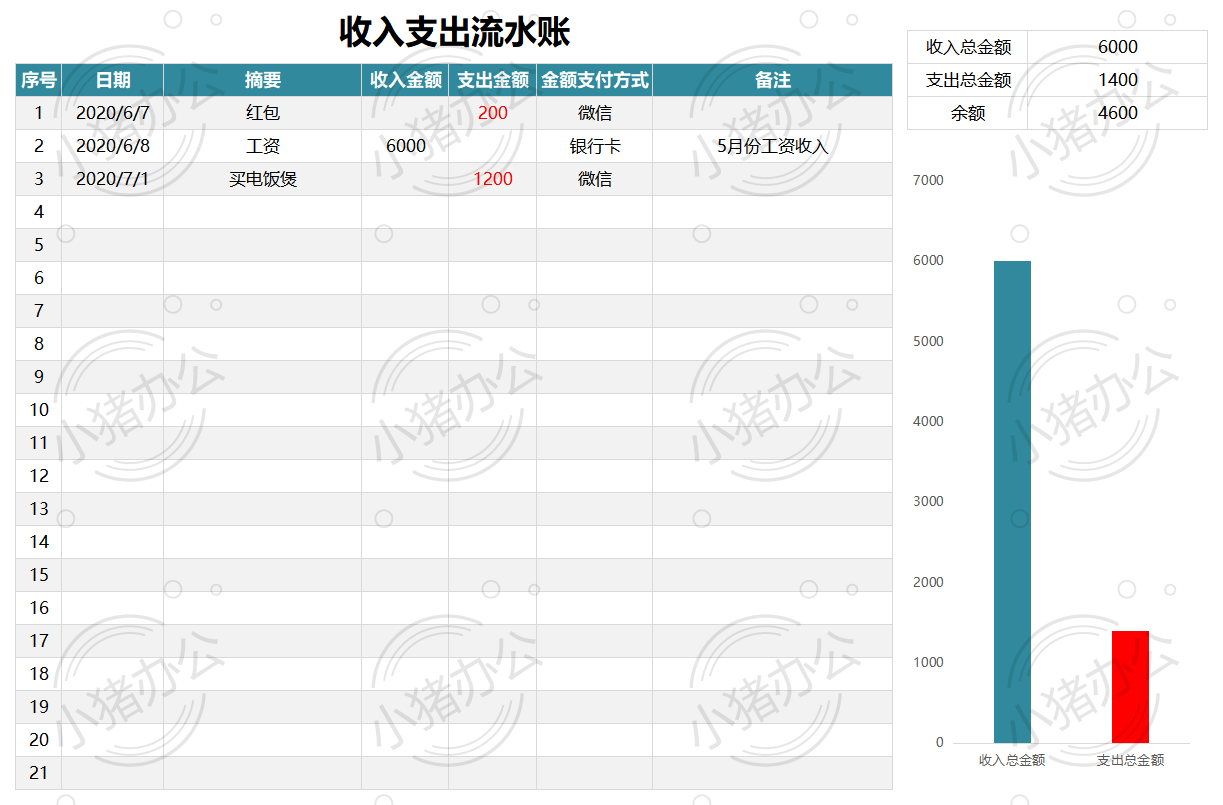
Task: Click the 支出总金额 summary label
Action: tap(968, 80)
